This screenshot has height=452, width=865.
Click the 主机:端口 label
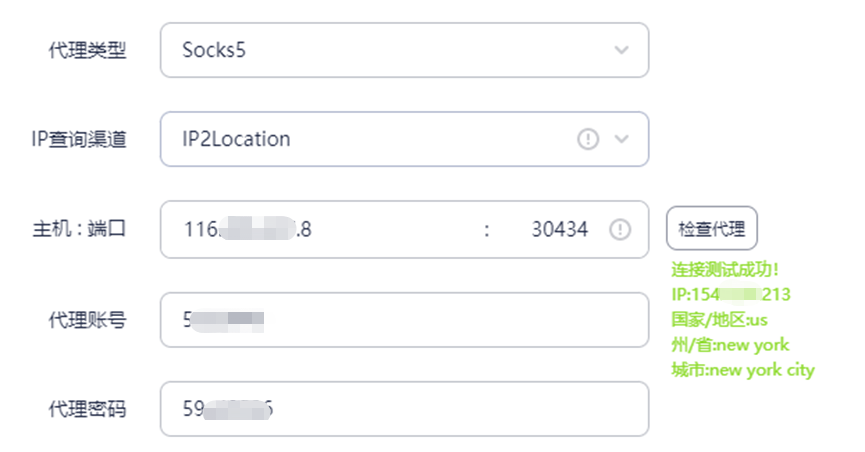(79, 230)
